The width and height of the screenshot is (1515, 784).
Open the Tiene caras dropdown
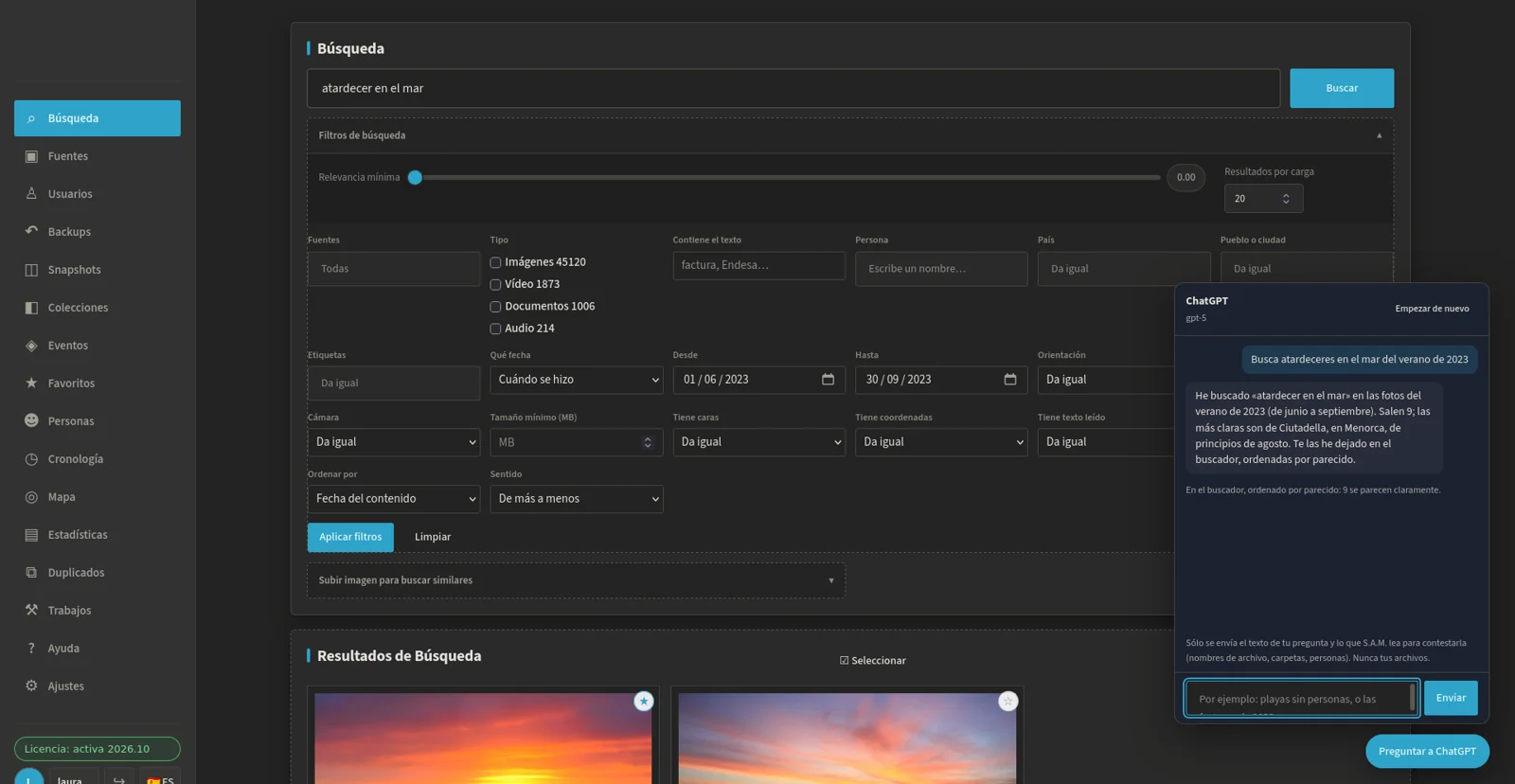pyautogui.click(x=759, y=442)
